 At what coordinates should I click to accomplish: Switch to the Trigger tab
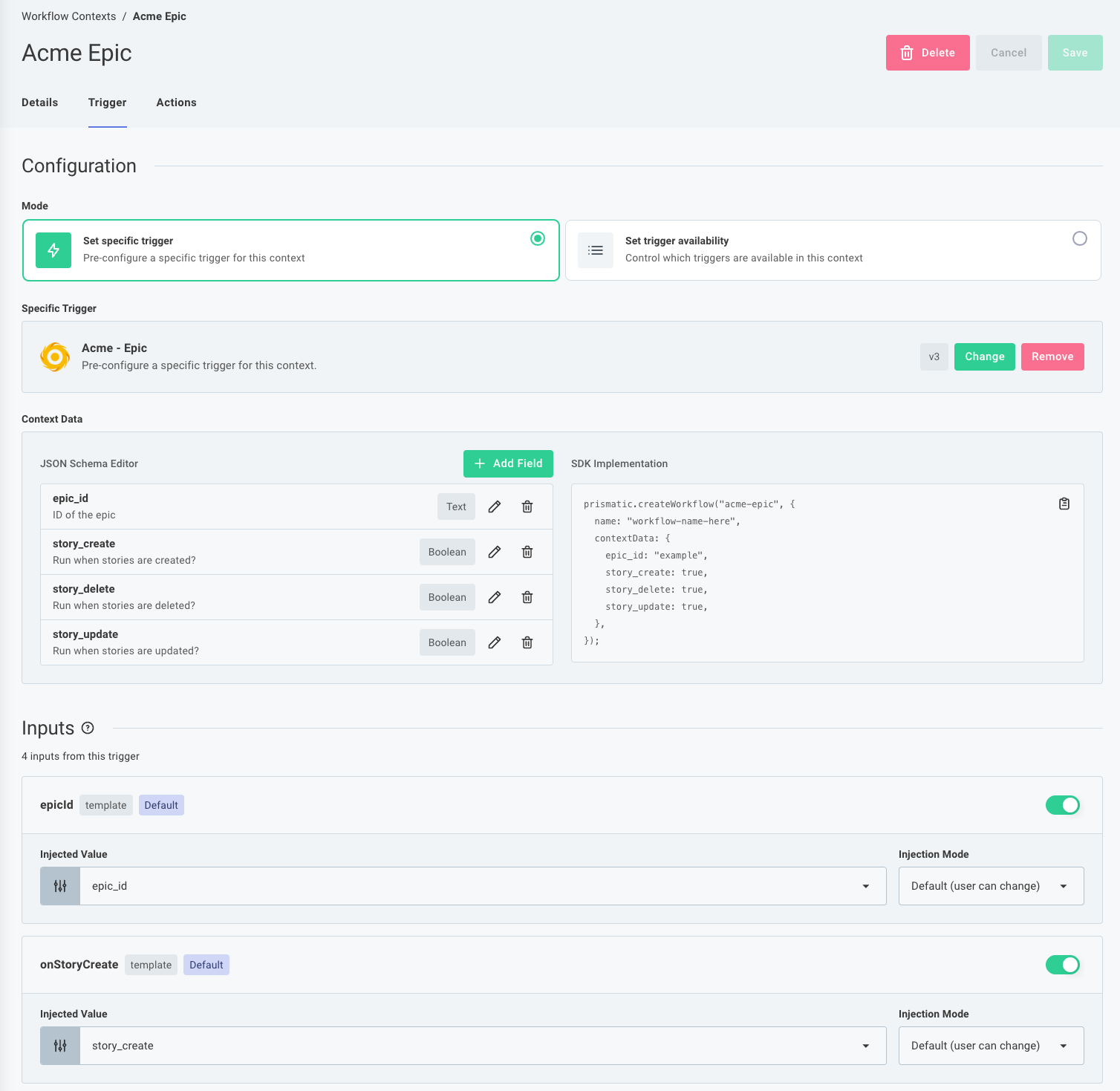[x=108, y=102]
